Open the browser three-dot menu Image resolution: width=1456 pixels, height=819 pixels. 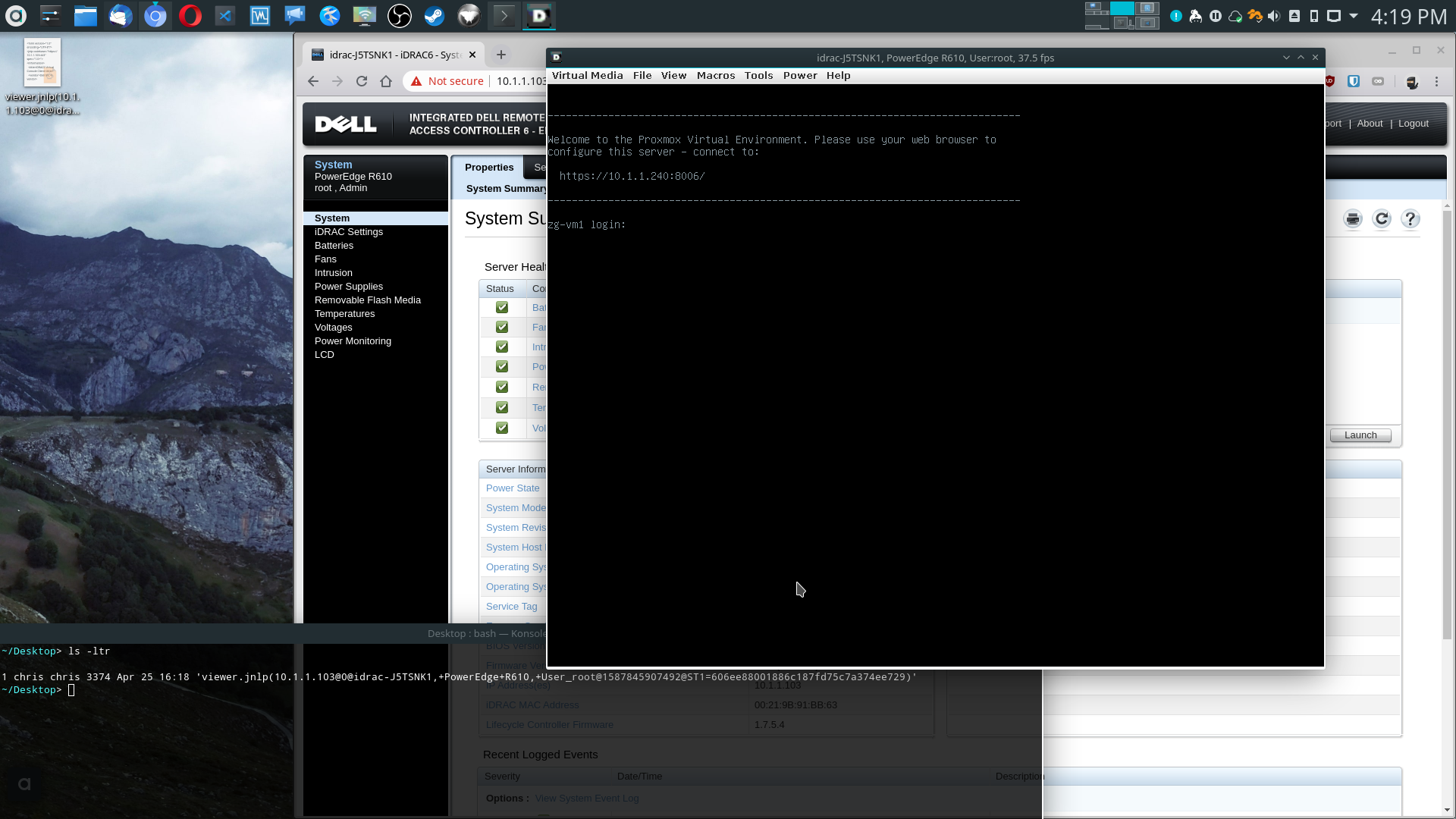tap(1436, 82)
